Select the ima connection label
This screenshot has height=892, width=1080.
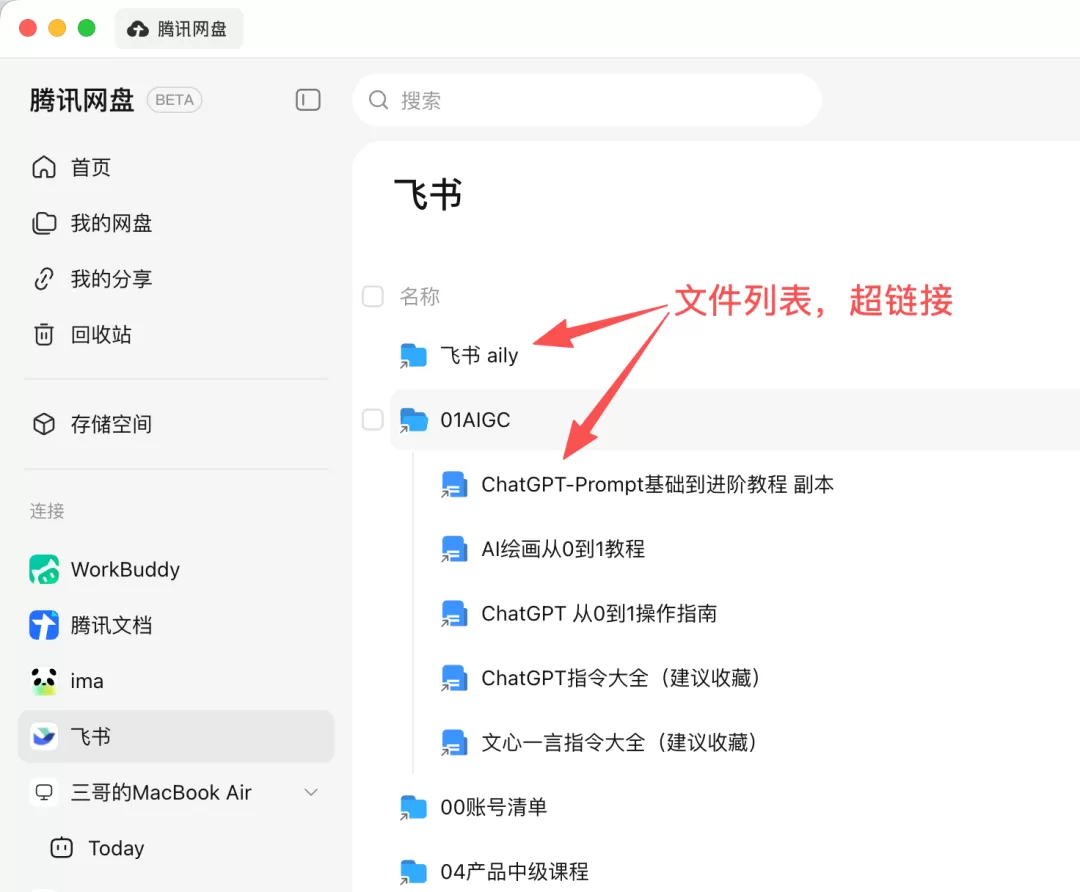pos(87,681)
